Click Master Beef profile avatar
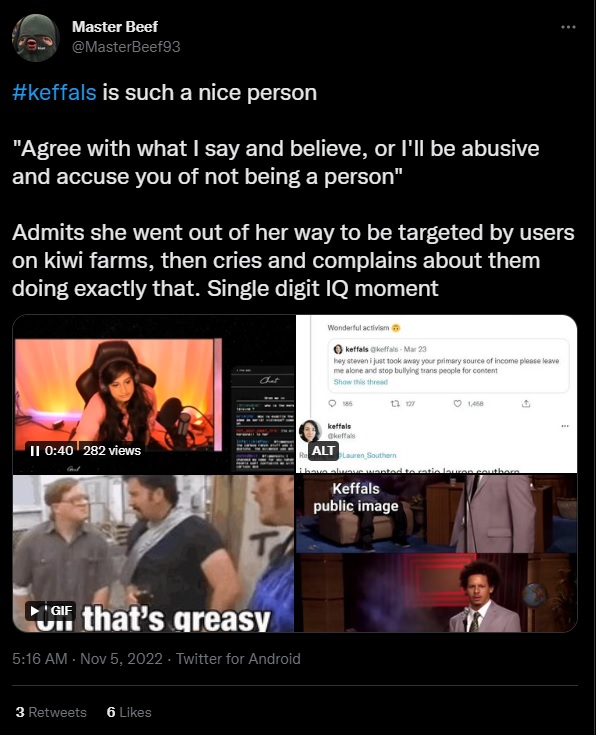This screenshot has width=596, height=735. click(x=36, y=38)
